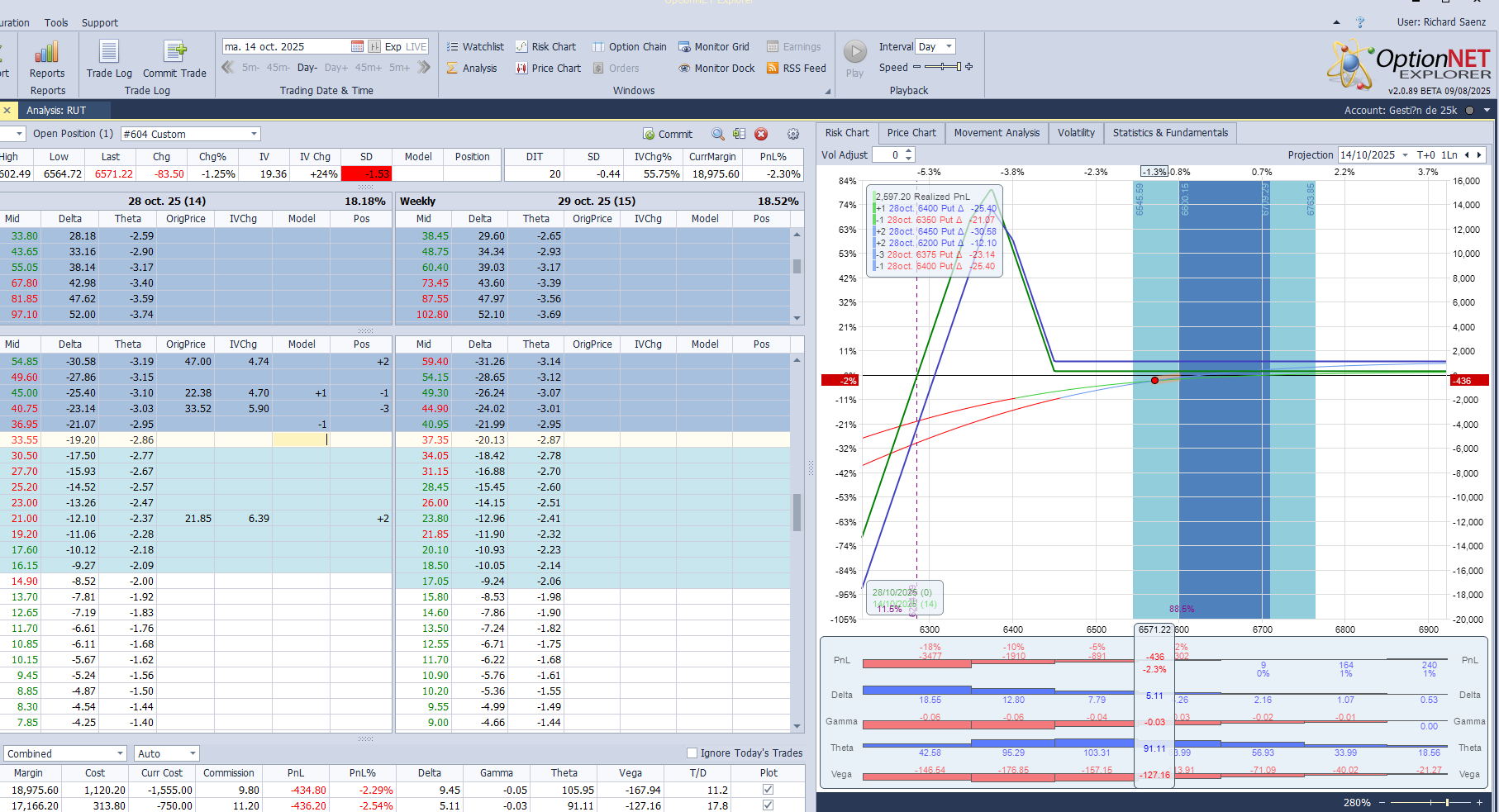Screen dimensions: 1499x812
Task: Open the Support menu
Action: (x=100, y=22)
